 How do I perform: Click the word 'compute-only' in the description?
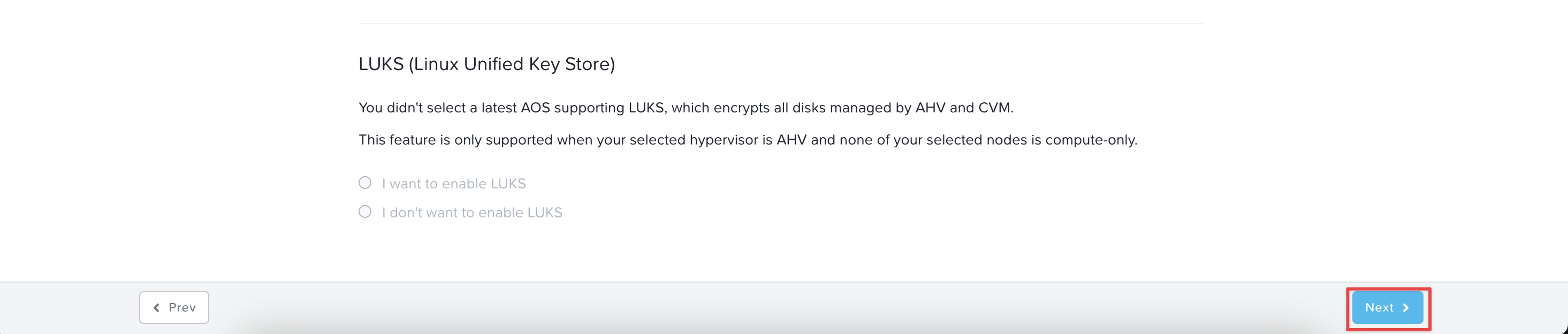point(1090,140)
